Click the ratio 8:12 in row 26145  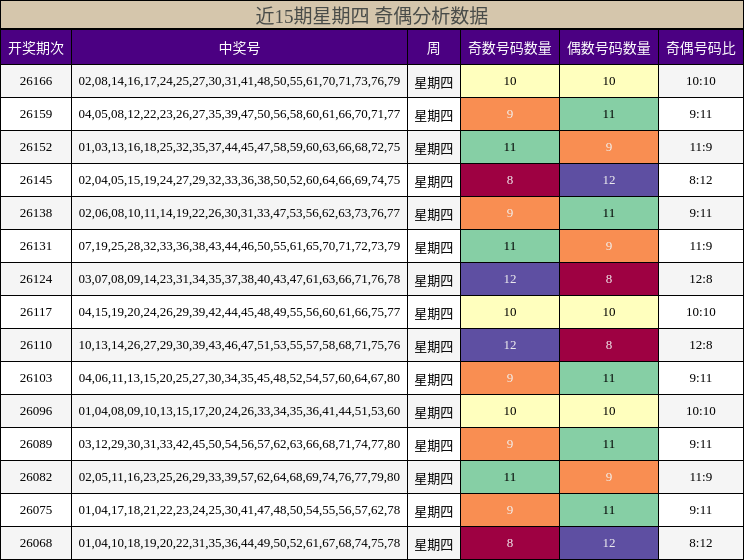point(701,180)
